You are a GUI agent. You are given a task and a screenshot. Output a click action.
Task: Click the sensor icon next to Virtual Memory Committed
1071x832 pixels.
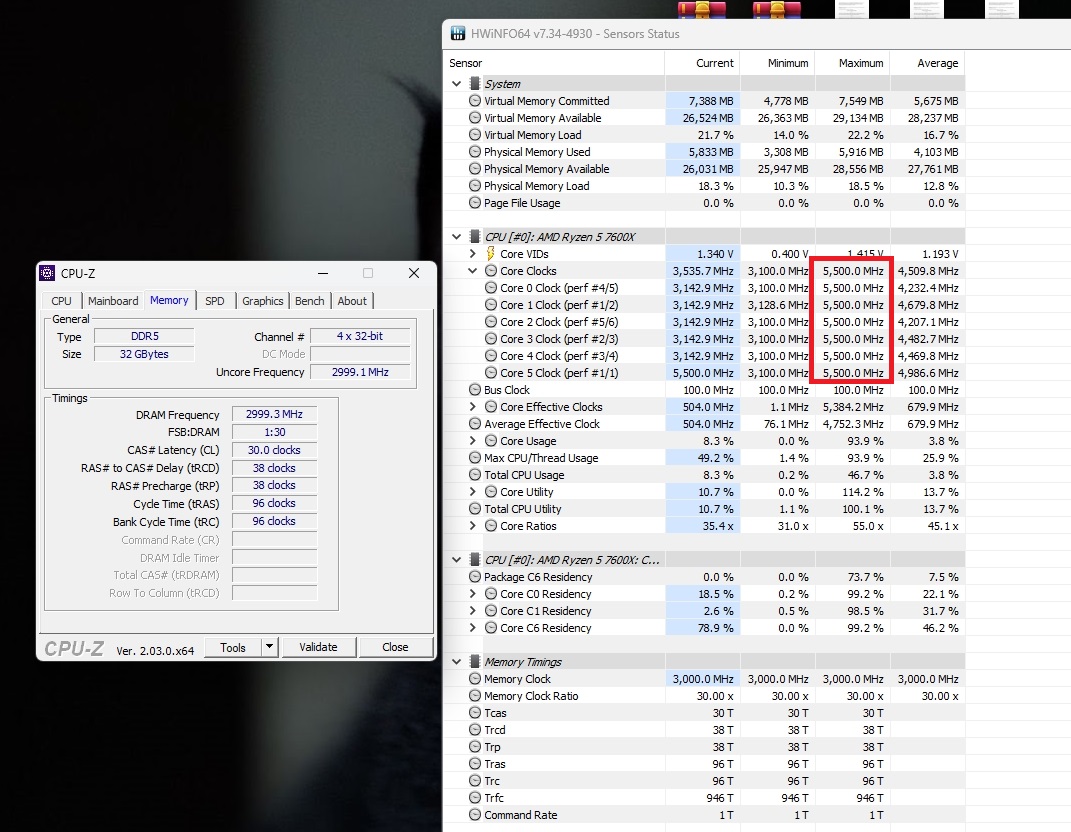pos(475,100)
